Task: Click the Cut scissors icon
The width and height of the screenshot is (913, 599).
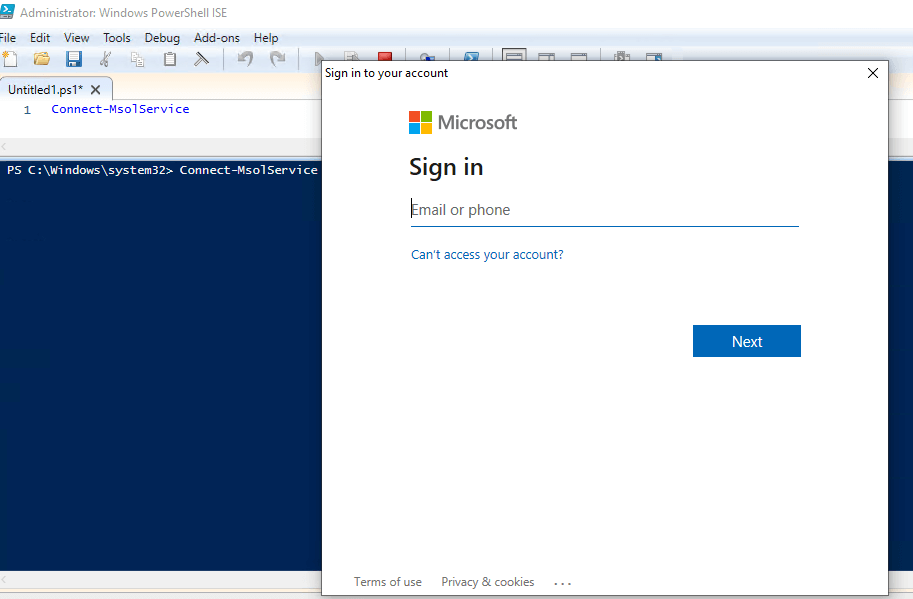Action: click(105, 59)
